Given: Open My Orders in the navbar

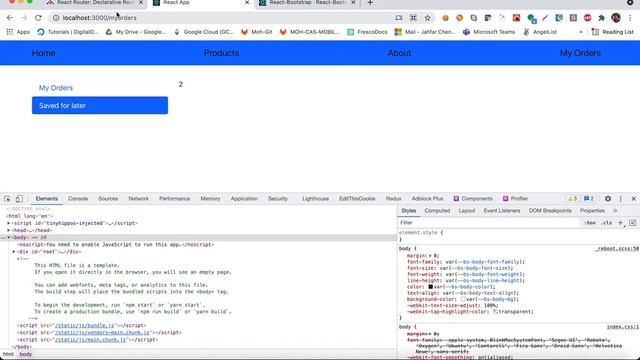Looking at the screenshot, I should pos(580,53).
